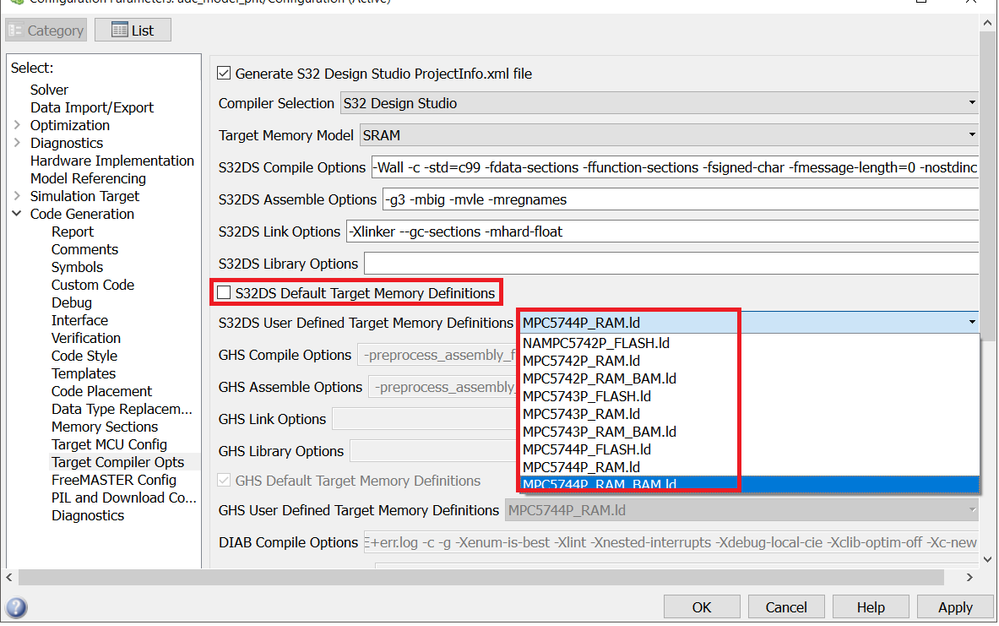Collapse the Code Generation node
Screen dimensions: 999x626
[x=17, y=214]
